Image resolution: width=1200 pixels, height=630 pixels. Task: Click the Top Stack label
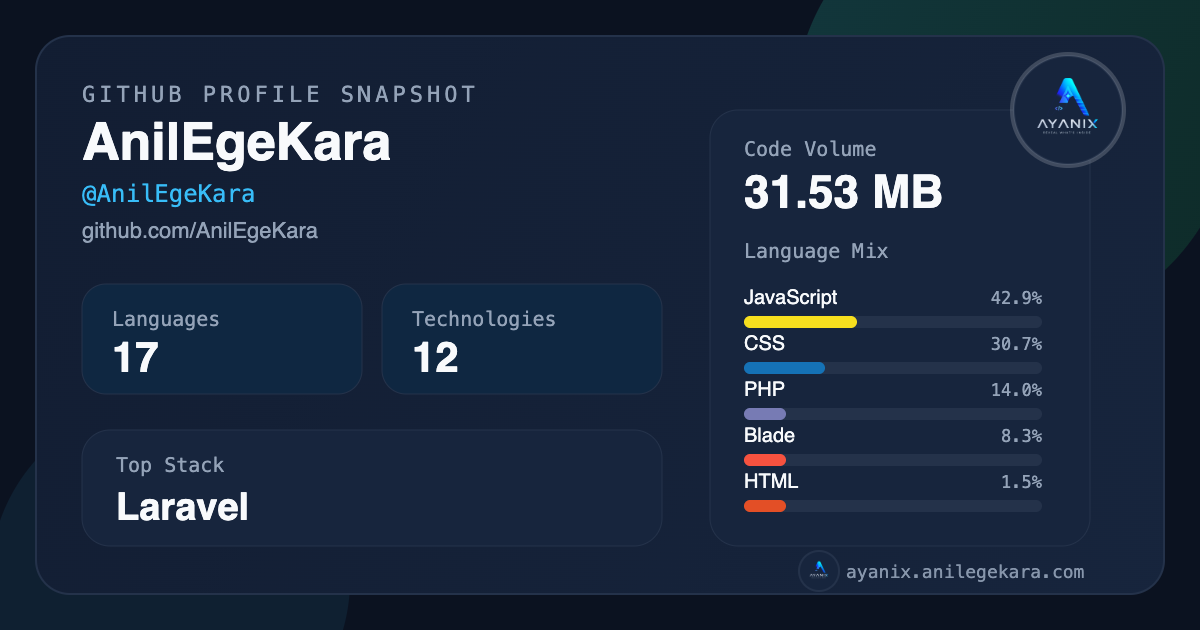pyautogui.click(x=170, y=465)
